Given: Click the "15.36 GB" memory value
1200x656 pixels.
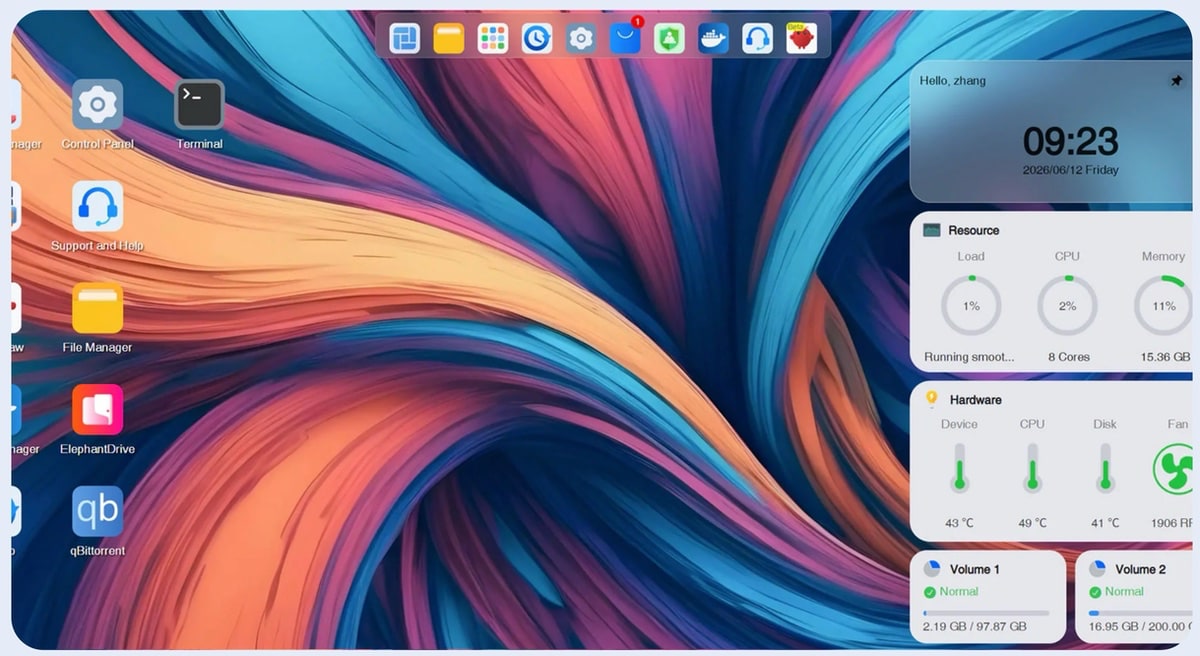Looking at the screenshot, I should tap(1164, 357).
